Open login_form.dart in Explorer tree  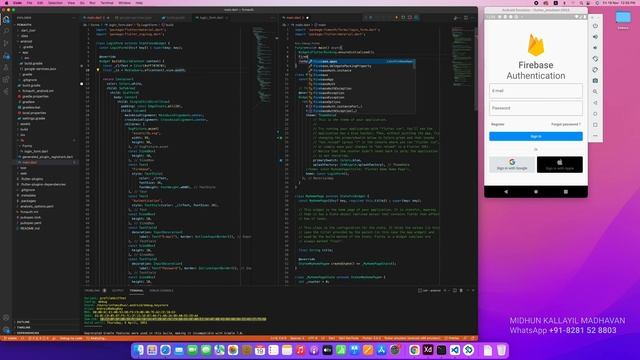tap(36, 151)
